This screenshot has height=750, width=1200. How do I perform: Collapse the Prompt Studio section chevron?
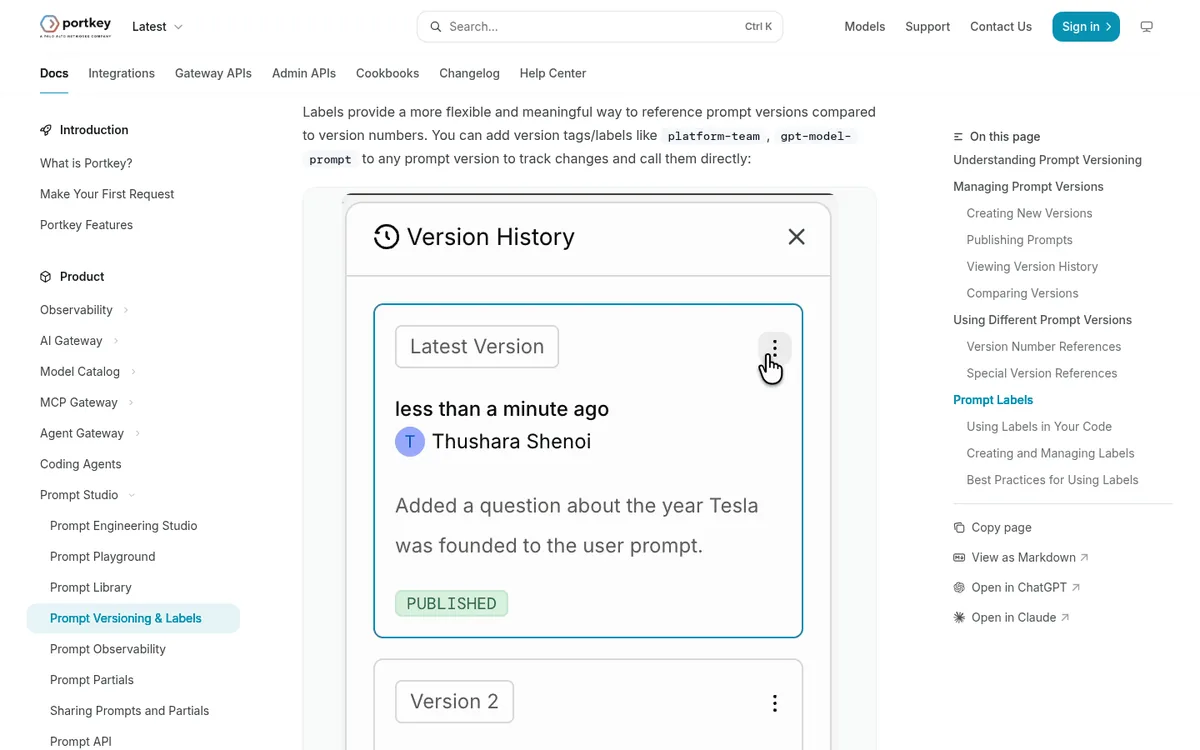click(x=132, y=495)
